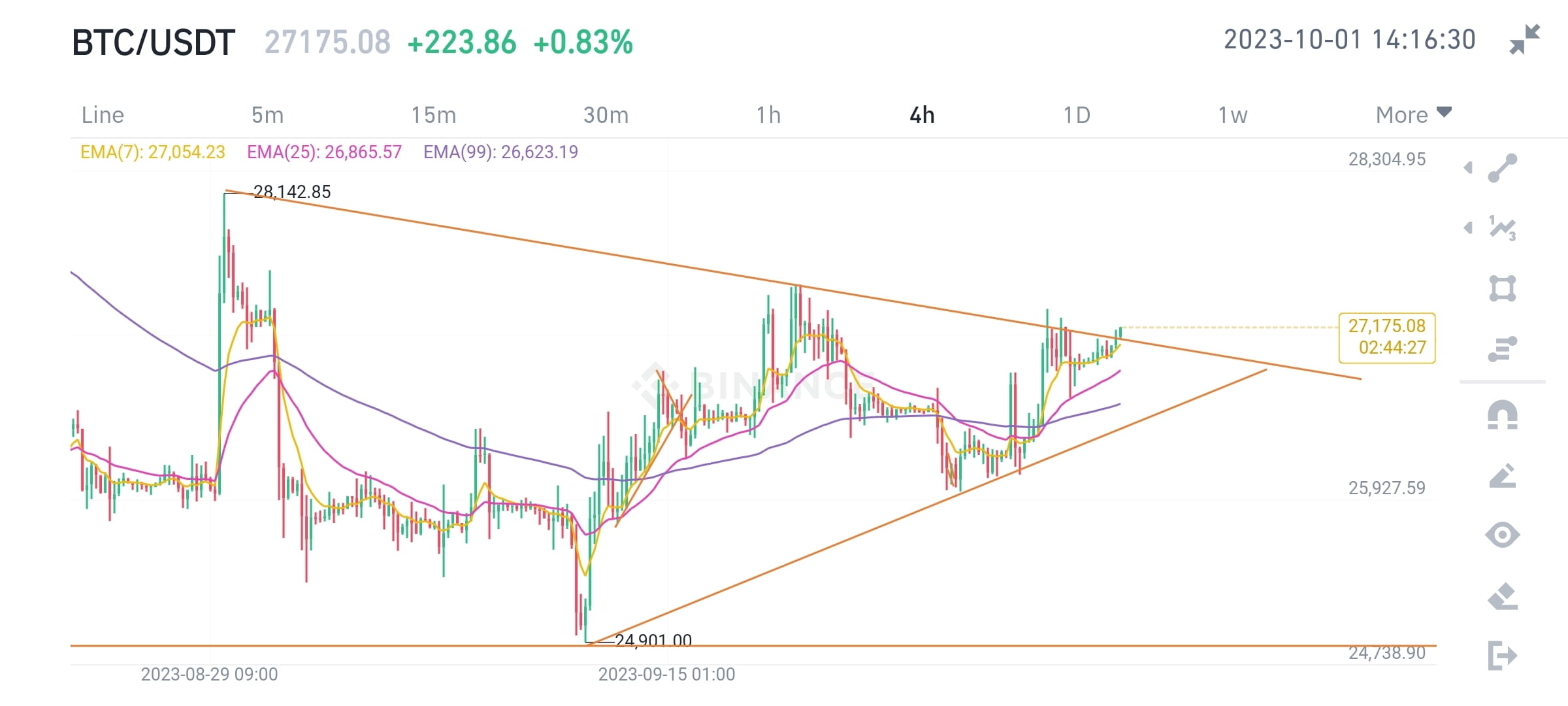Image resolution: width=1568 pixels, height=706 pixels.
Task: Select the Line chart view
Action: (x=102, y=114)
